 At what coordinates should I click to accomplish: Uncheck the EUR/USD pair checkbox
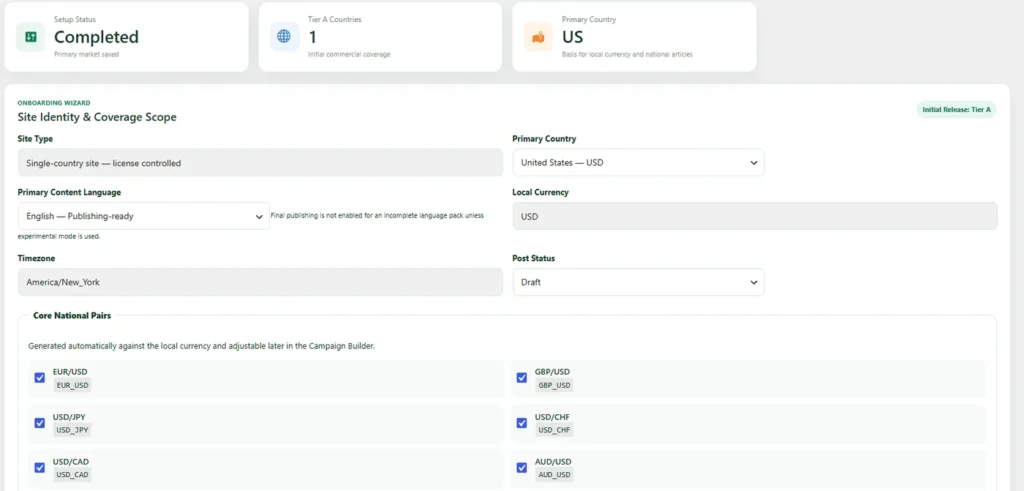(39, 377)
